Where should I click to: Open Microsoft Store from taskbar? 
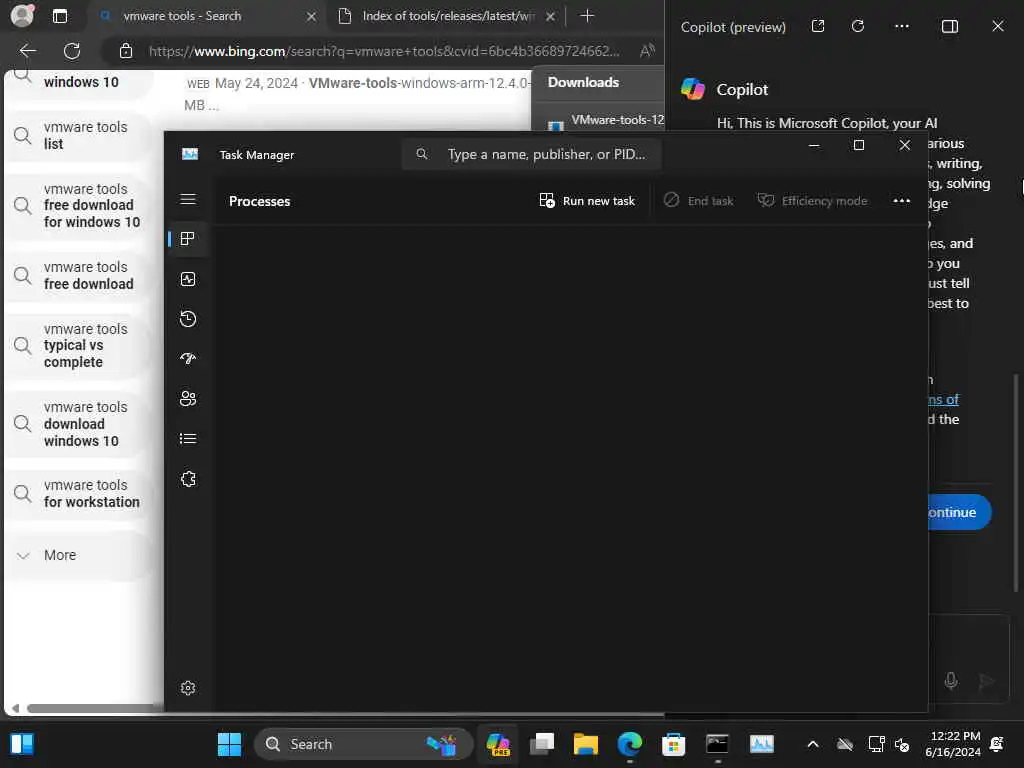point(673,744)
